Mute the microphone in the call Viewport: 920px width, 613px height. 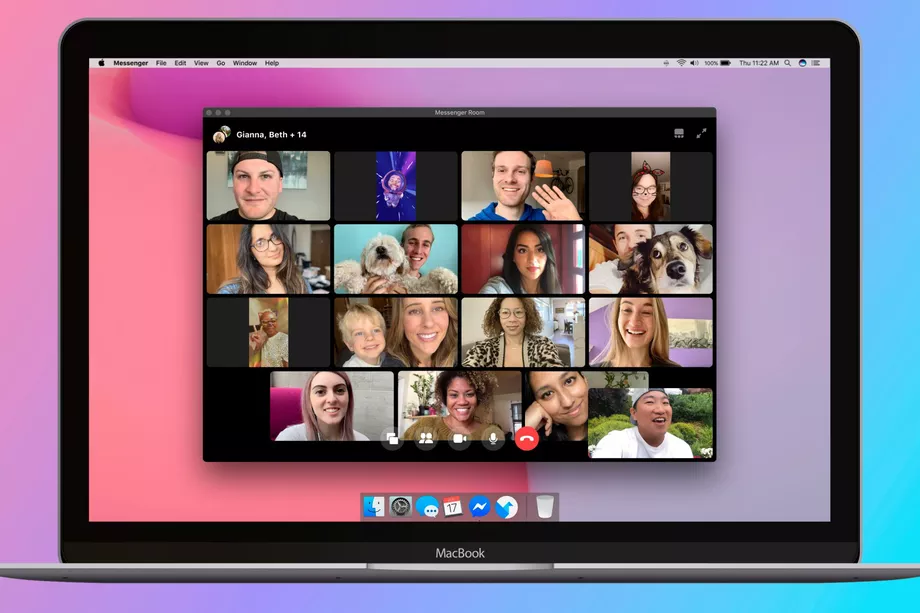[493, 438]
